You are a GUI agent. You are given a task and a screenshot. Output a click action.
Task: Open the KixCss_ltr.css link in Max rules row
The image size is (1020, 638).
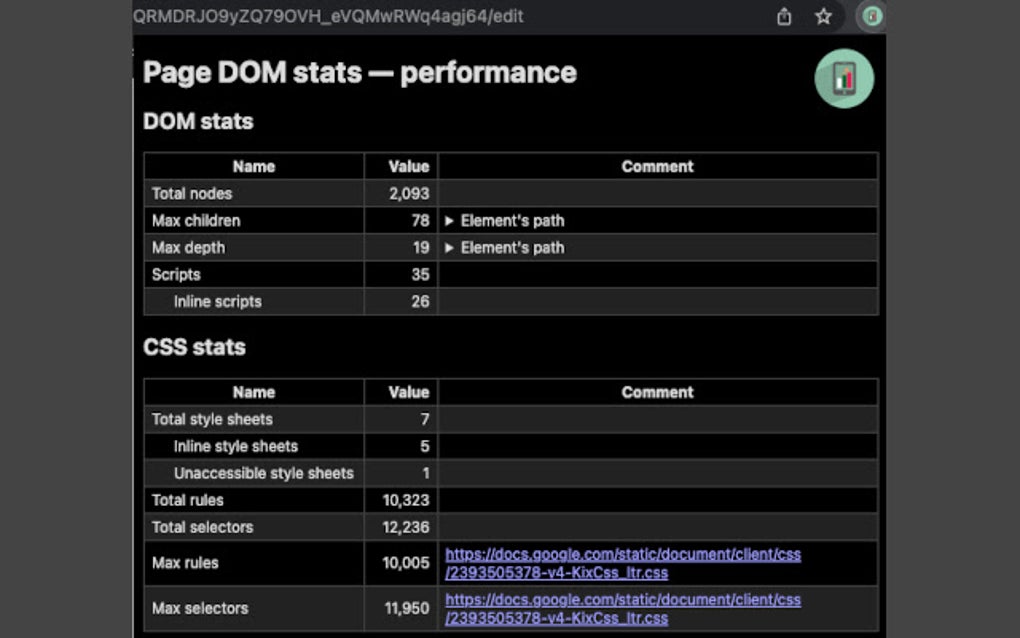coord(621,563)
